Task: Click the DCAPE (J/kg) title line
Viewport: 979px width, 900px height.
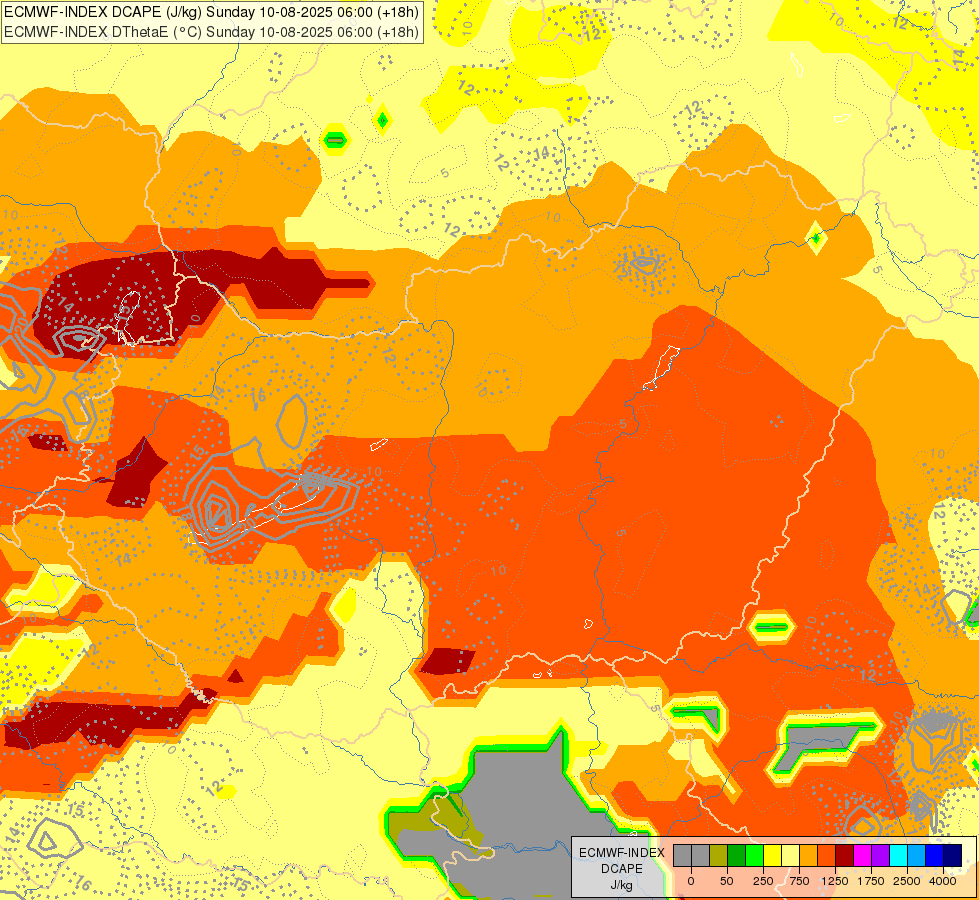Action: 212,12
